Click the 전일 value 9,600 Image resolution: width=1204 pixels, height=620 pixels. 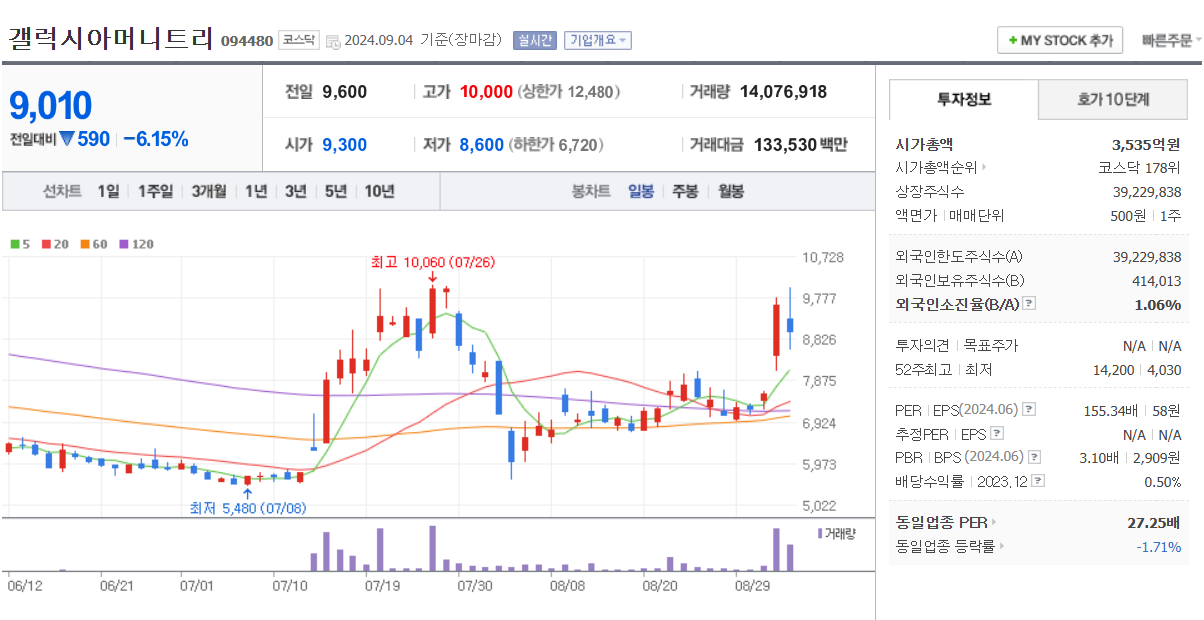(x=344, y=92)
